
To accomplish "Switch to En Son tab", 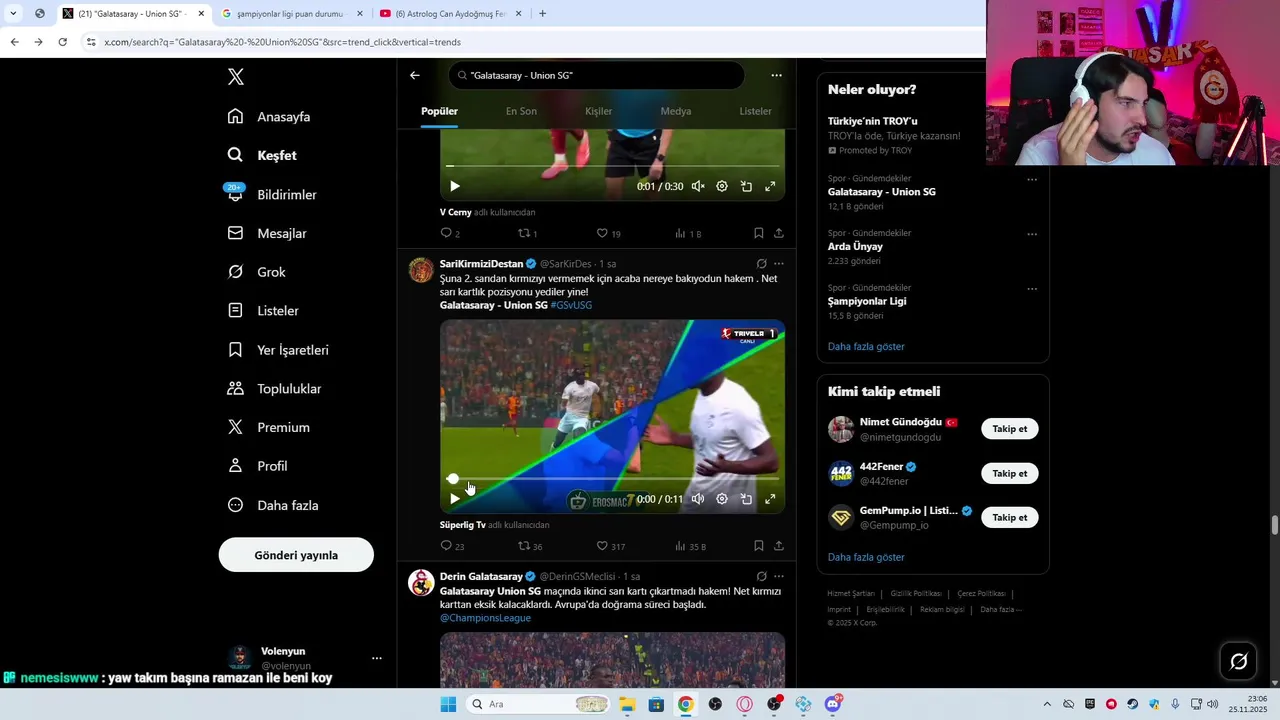I will pos(521,111).
